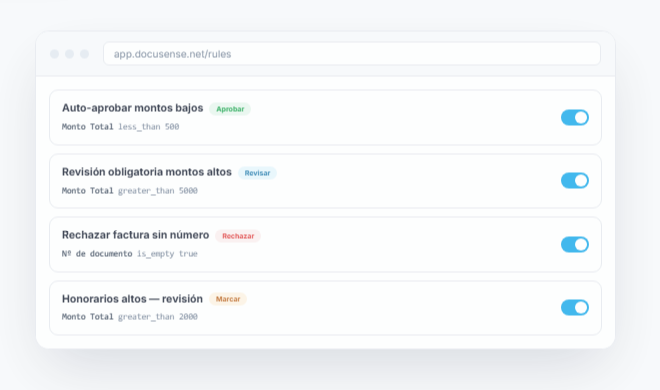The image size is (660, 390).
Task: Open the Auto-aprobar montos bajos rule title
Action: click(133, 108)
